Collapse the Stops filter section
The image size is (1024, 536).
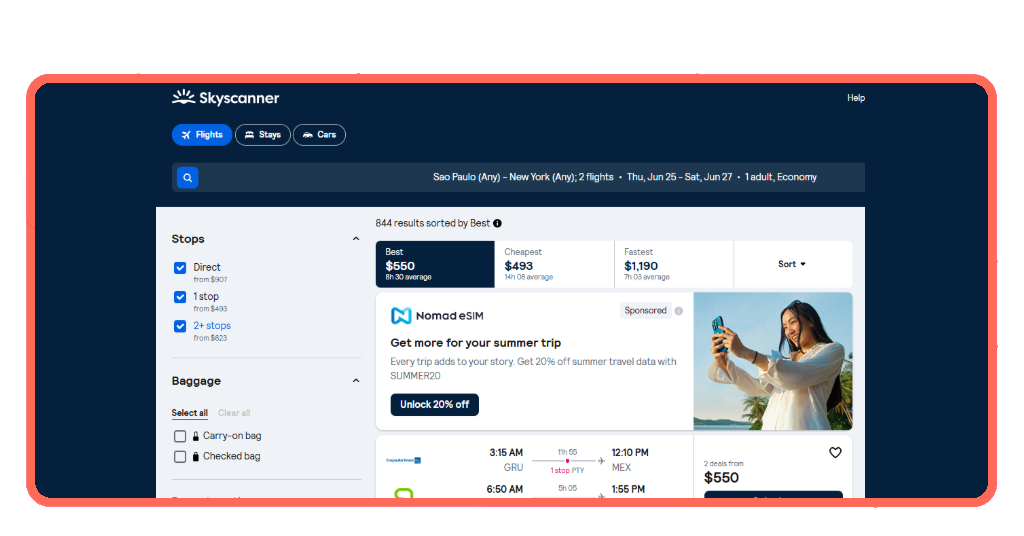[356, 239]
